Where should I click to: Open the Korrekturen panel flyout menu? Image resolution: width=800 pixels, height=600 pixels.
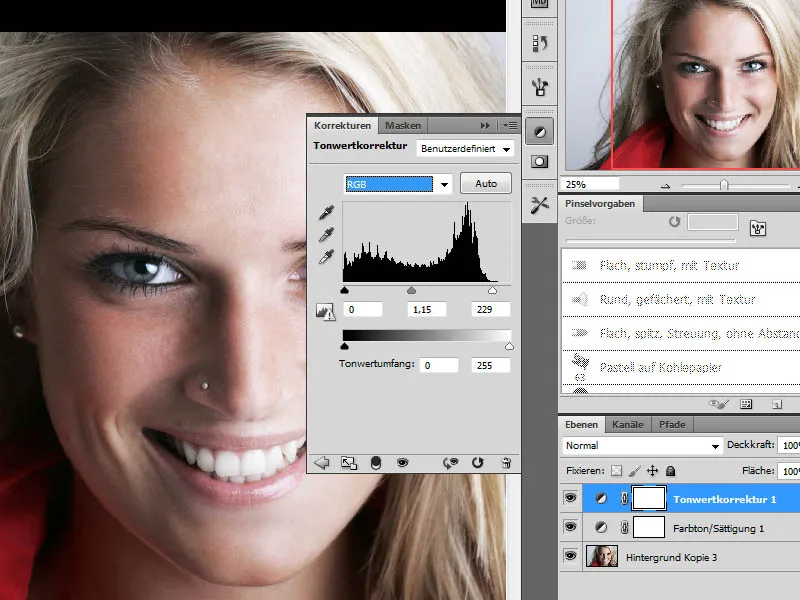click(x=510, y=126)
